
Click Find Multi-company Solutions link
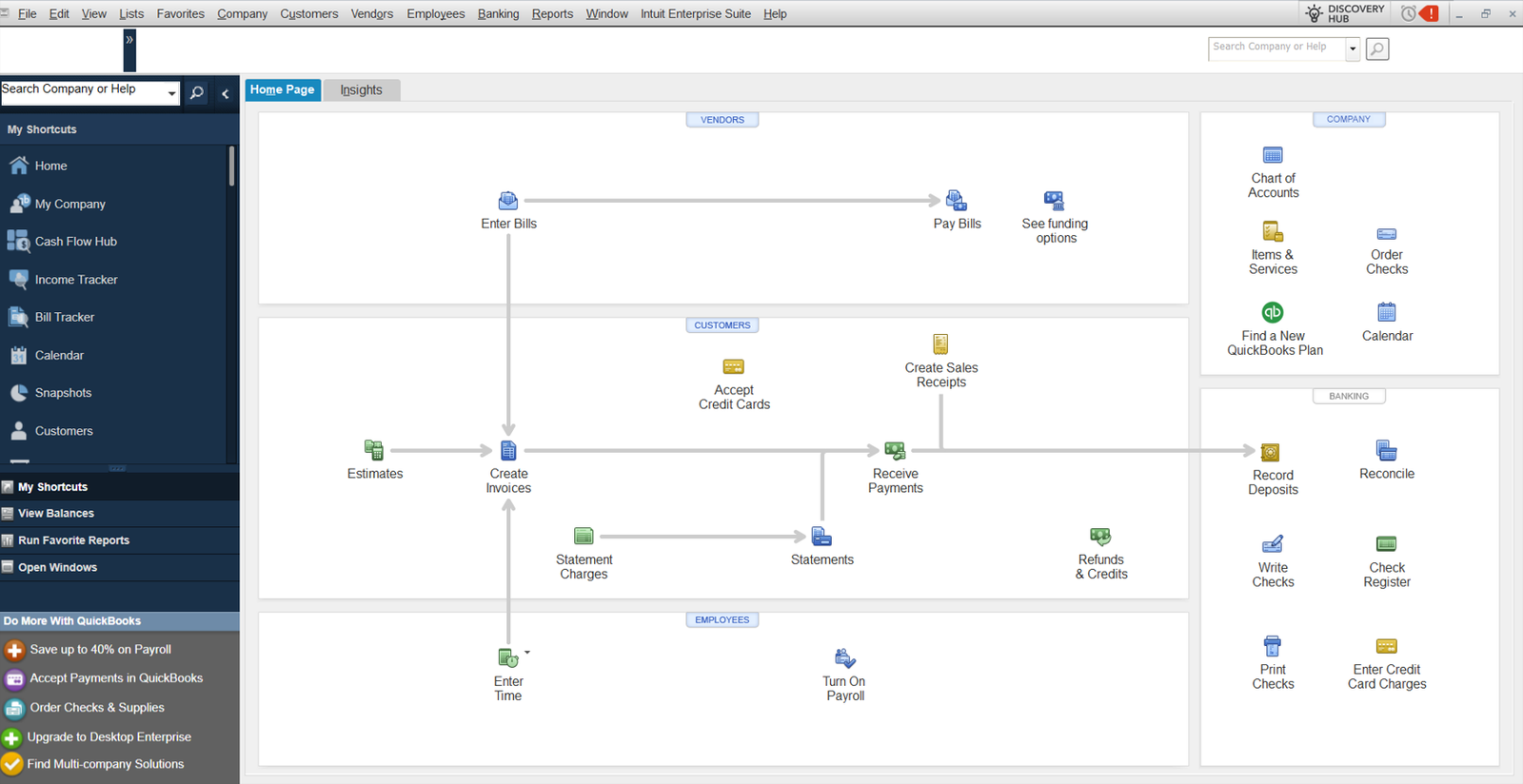[106, 764]
